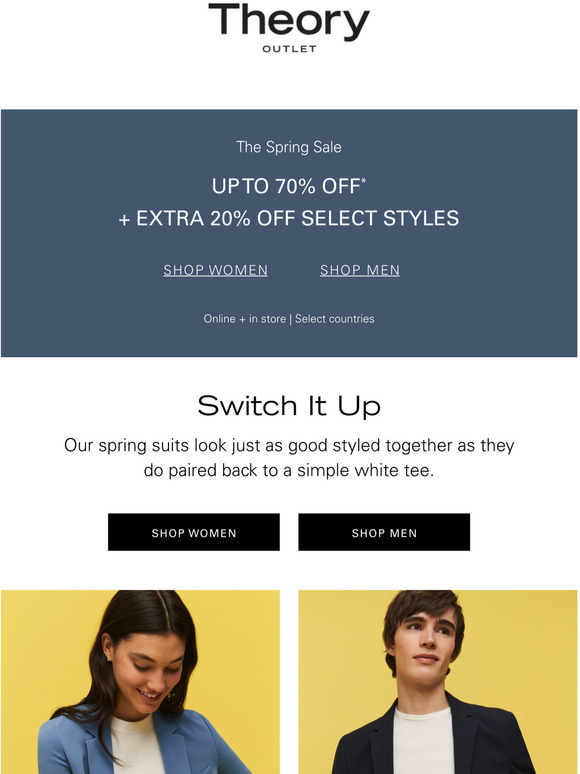Click the Select countries note
Screen dimensions: 580x774
point(335,319)
